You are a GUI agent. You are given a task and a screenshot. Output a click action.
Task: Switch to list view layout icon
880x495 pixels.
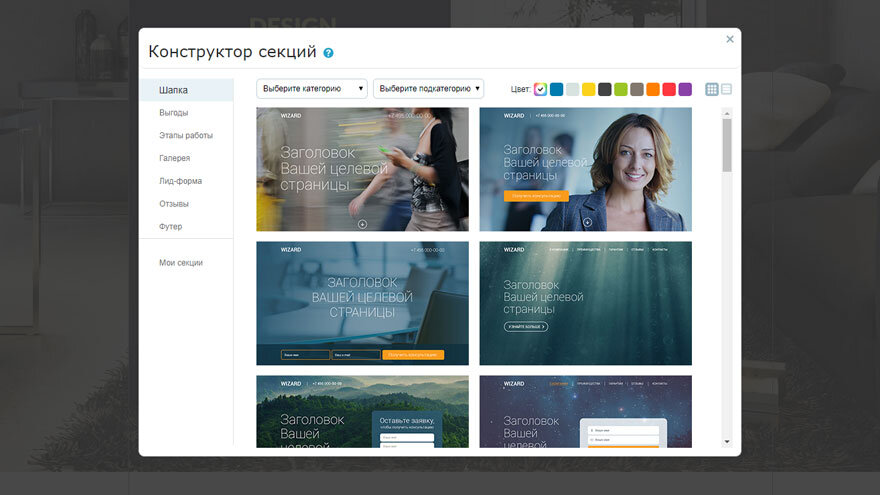point(726,89)
